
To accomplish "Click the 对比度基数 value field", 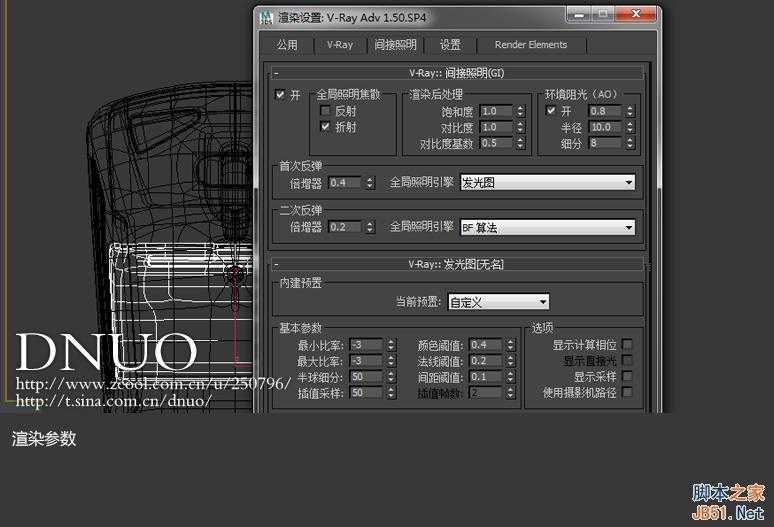I will (497, 143).
